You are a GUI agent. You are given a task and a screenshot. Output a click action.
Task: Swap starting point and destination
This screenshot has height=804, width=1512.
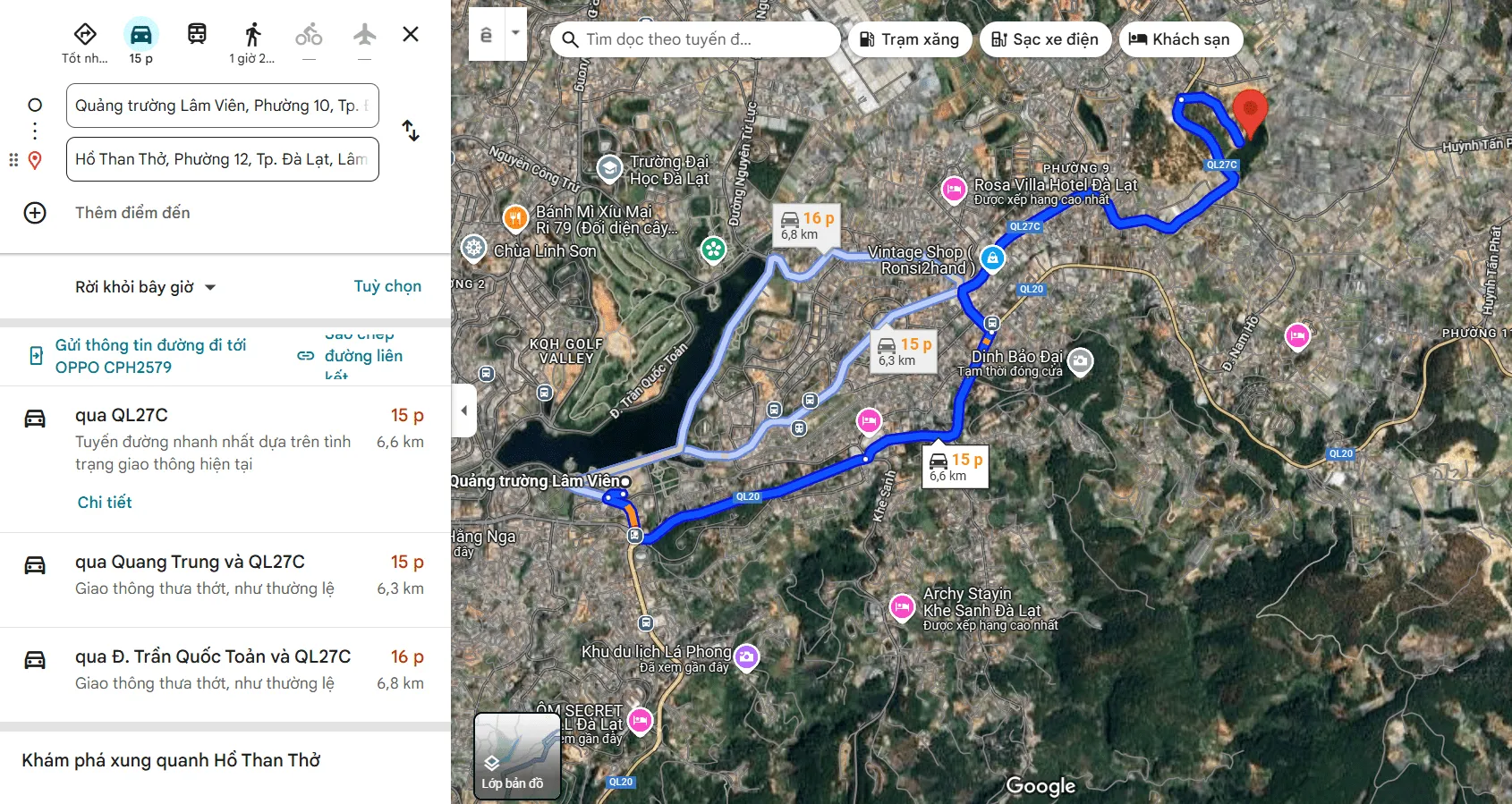pos(411,131)
